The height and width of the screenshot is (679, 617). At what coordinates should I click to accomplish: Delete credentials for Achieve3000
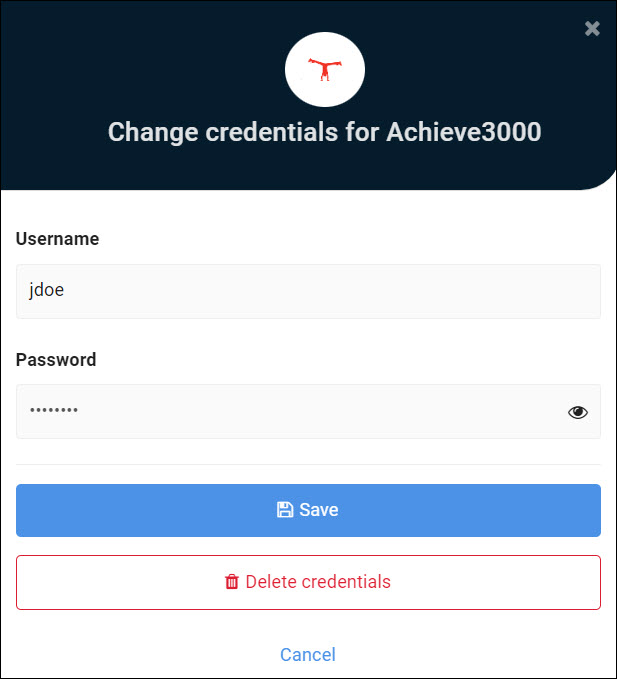[308, 582]
